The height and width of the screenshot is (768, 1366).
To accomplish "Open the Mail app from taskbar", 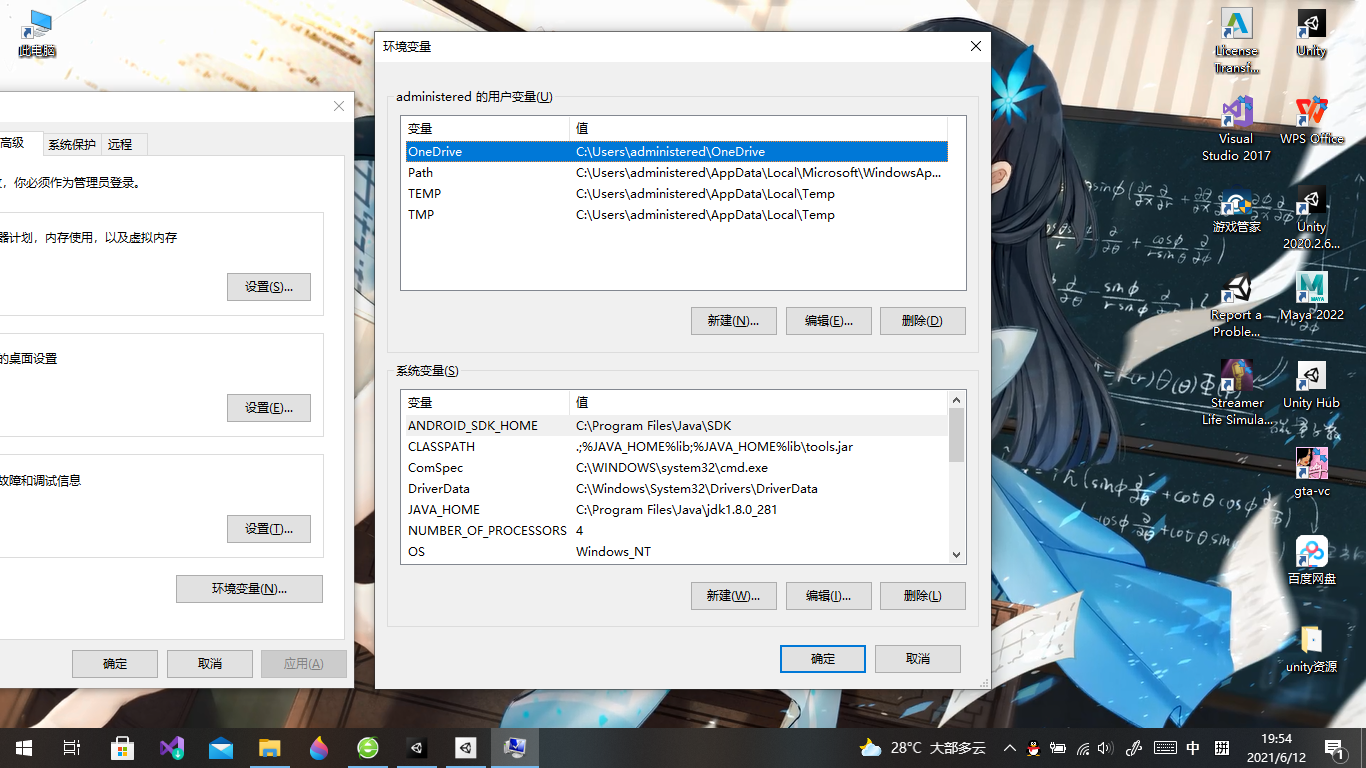I will 220,748.
